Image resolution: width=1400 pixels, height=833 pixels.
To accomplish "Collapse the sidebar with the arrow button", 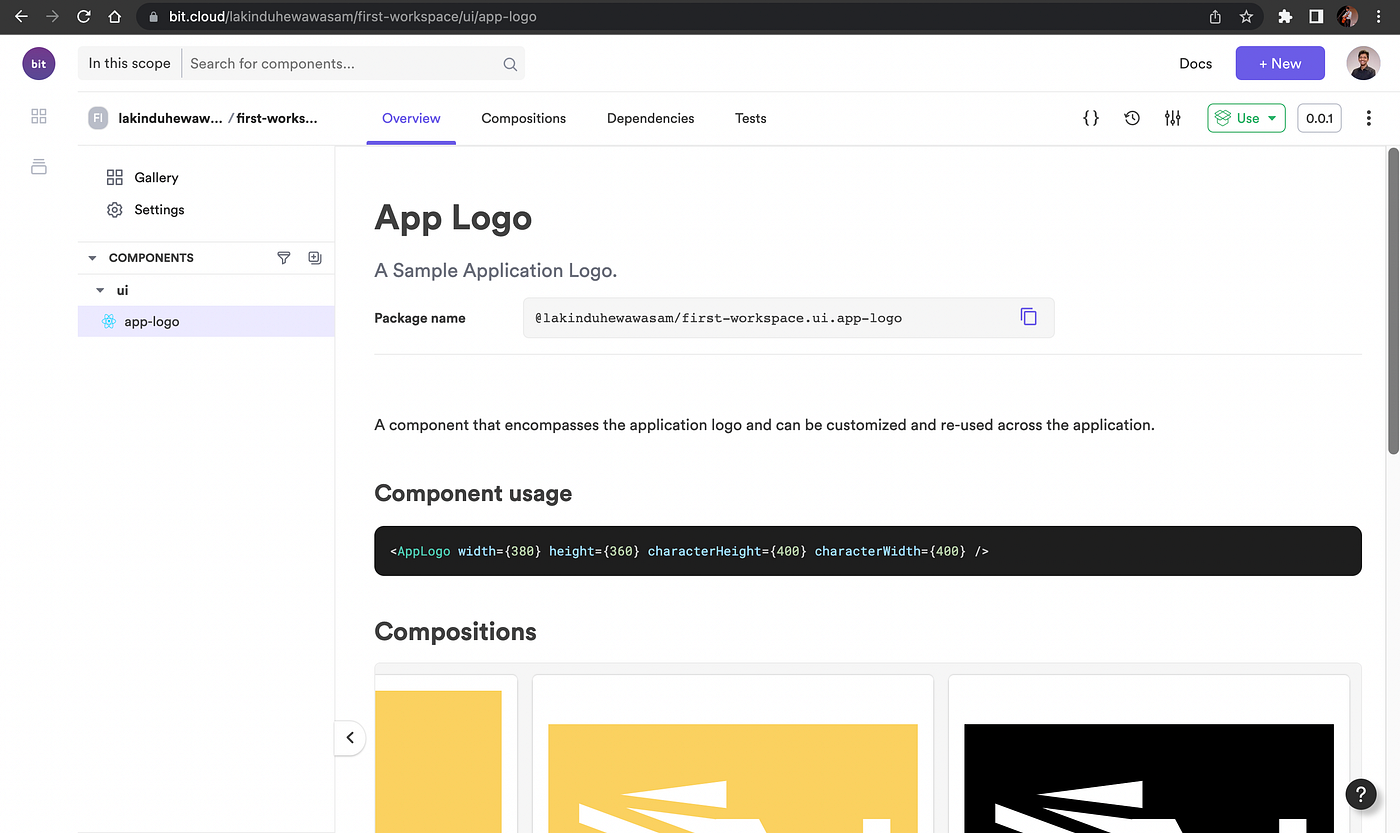I will tap(350, 738).
